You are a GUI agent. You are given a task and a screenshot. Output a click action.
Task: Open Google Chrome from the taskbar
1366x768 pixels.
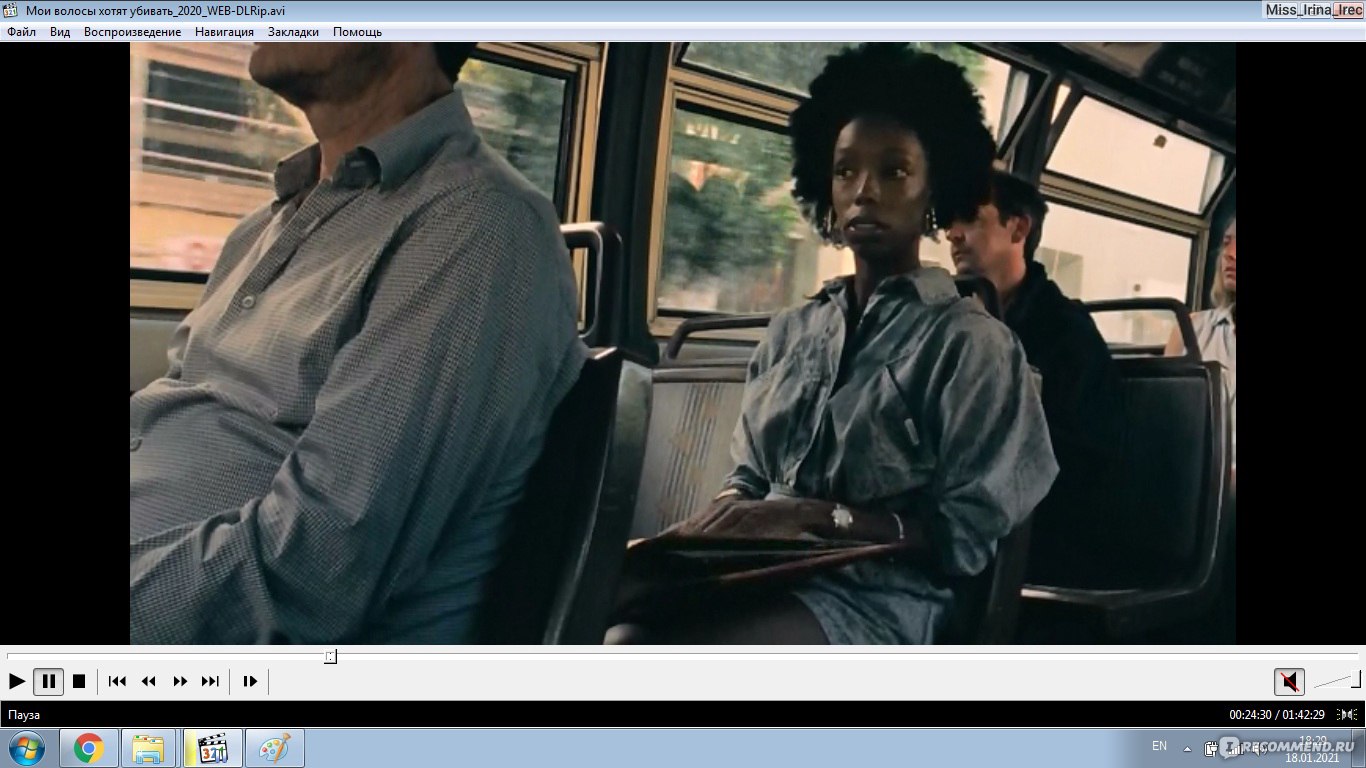(x=89, y=748)
